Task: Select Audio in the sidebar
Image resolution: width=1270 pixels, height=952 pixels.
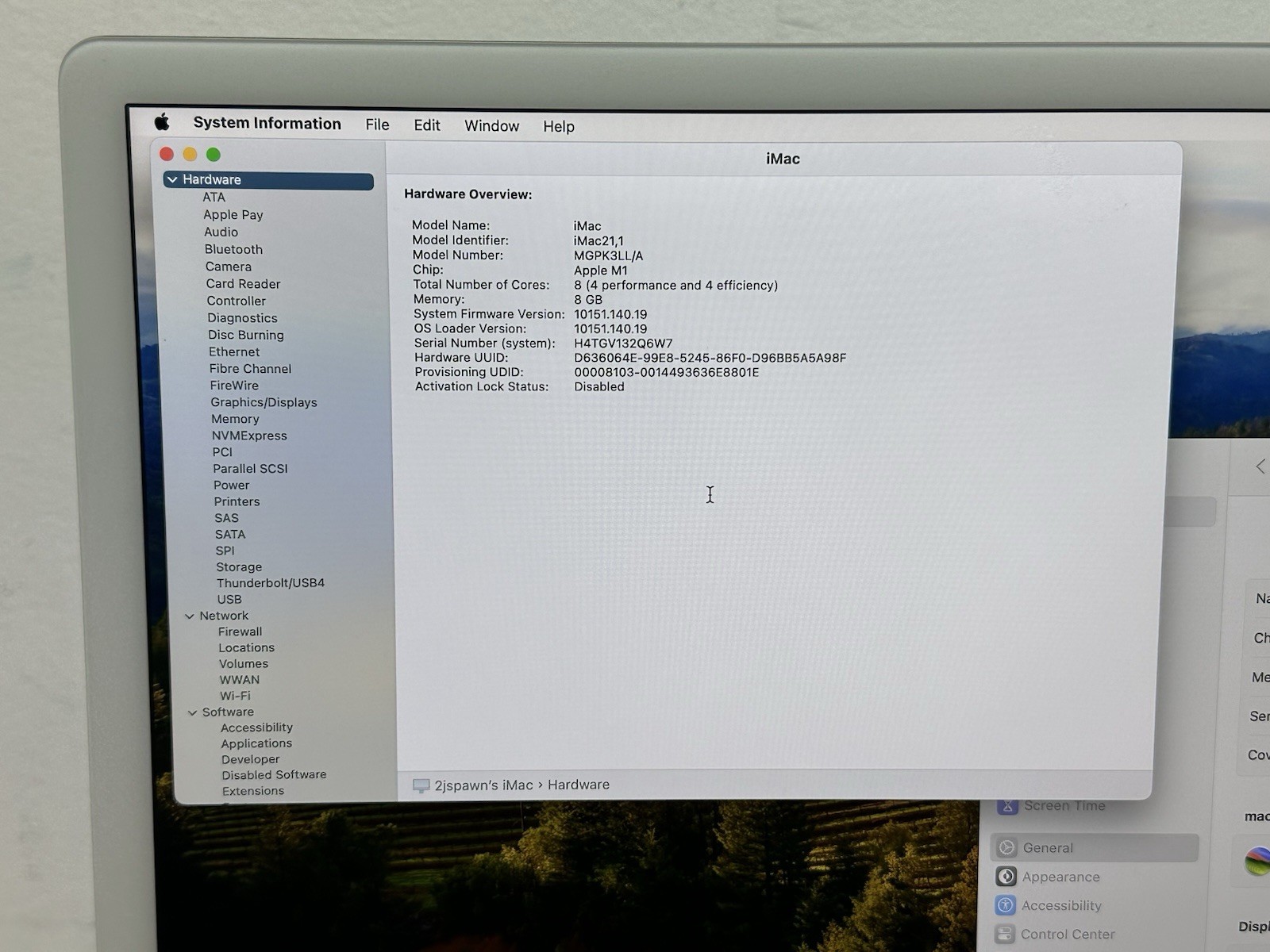Action: [221, 232]
